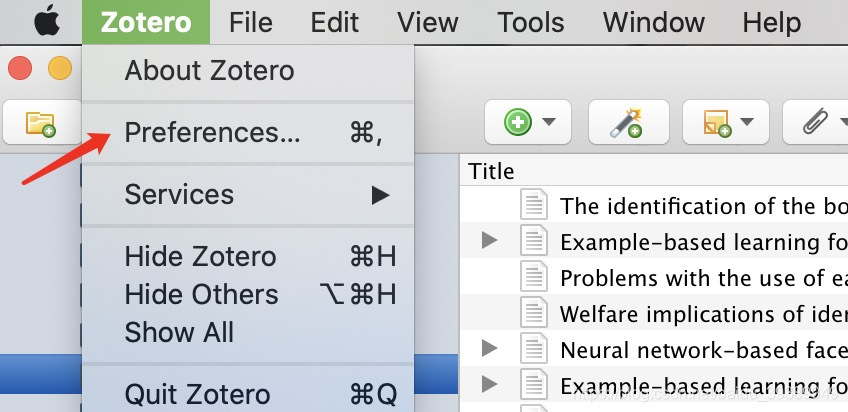848x412 pixels.
Task: Open the Tools menu in menu bar
Action: (531, 22)
